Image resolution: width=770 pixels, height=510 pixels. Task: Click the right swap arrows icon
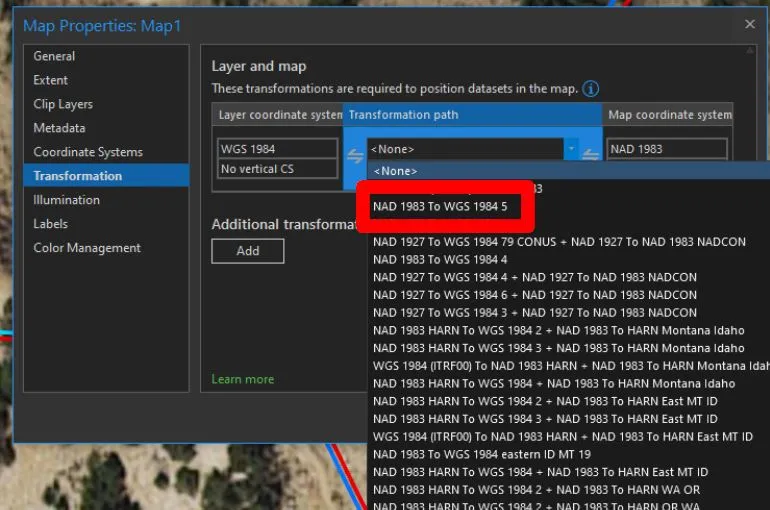591,155
